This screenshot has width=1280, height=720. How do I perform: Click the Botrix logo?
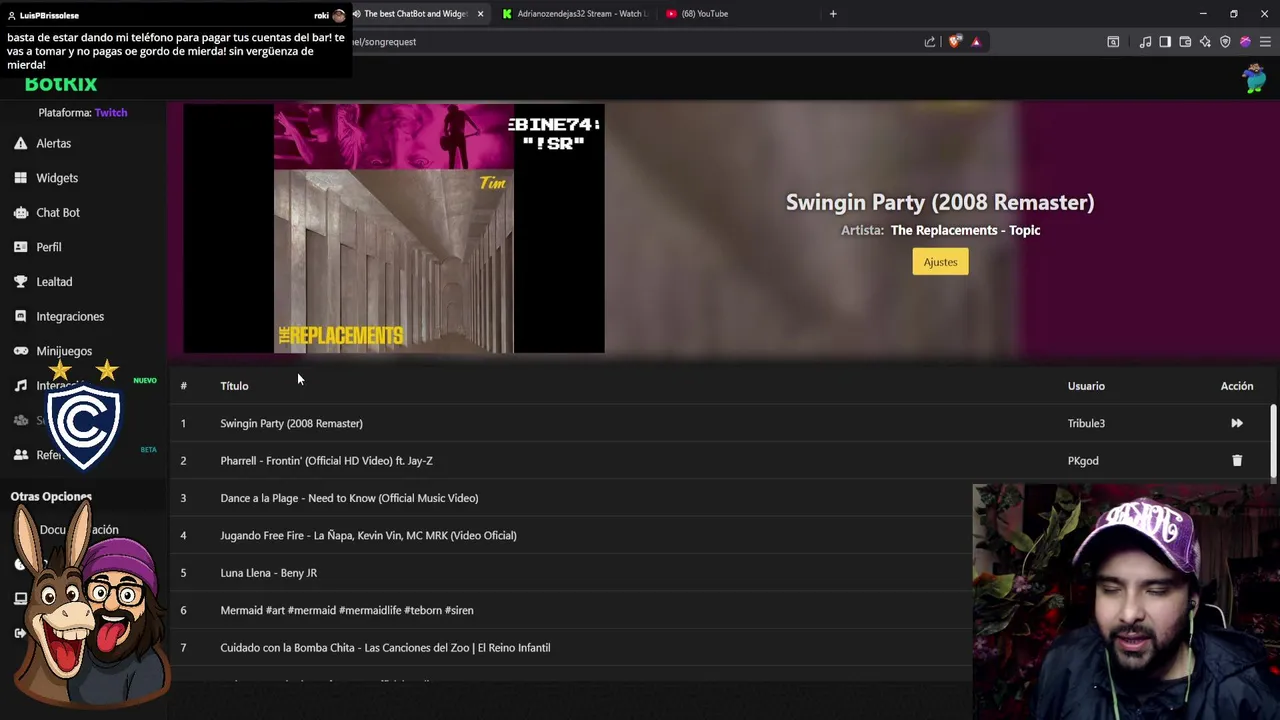tap(61, 85)
